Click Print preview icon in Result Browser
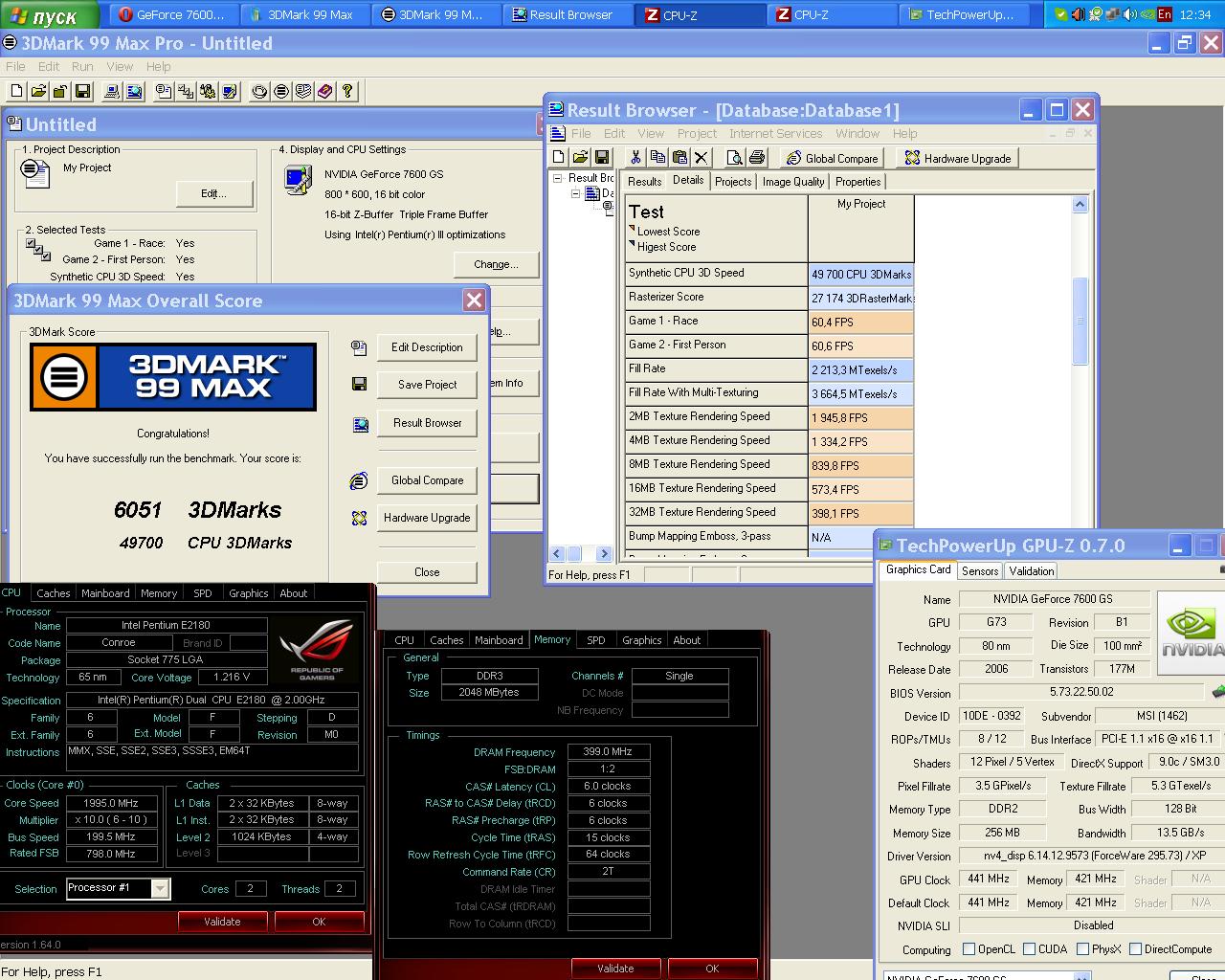The width and height of the screenshot is (1225, 980). [735, 158]
